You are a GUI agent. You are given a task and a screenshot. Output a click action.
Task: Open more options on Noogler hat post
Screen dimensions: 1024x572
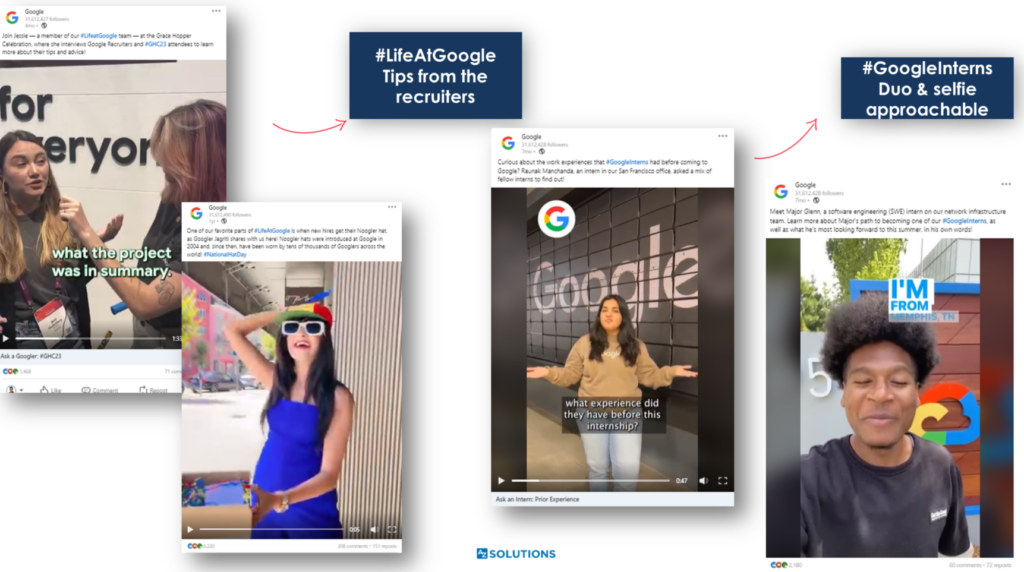tap(392, 207)
